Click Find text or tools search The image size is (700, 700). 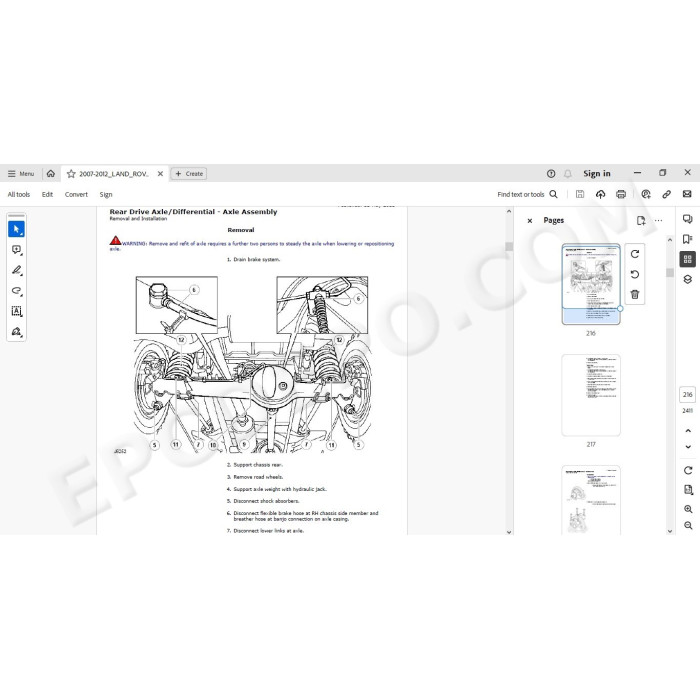[x=527, y=194]
